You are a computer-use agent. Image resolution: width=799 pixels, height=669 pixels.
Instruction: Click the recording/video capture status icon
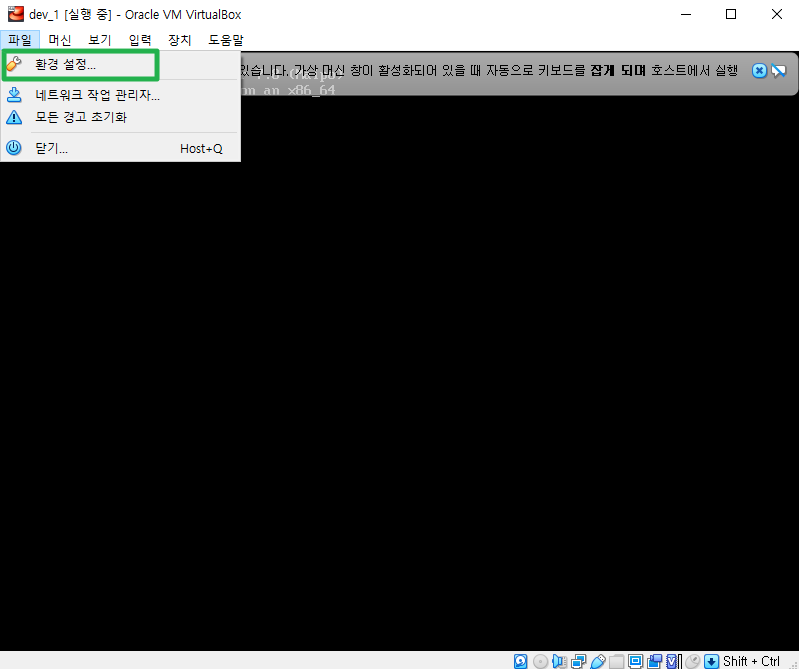click(x=655, y=661)
